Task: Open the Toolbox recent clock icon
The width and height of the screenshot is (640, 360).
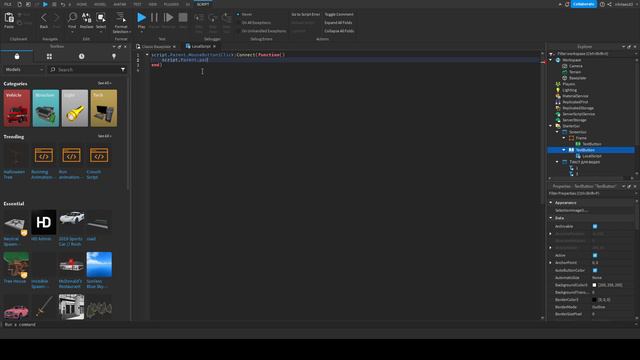Action: 82,56
